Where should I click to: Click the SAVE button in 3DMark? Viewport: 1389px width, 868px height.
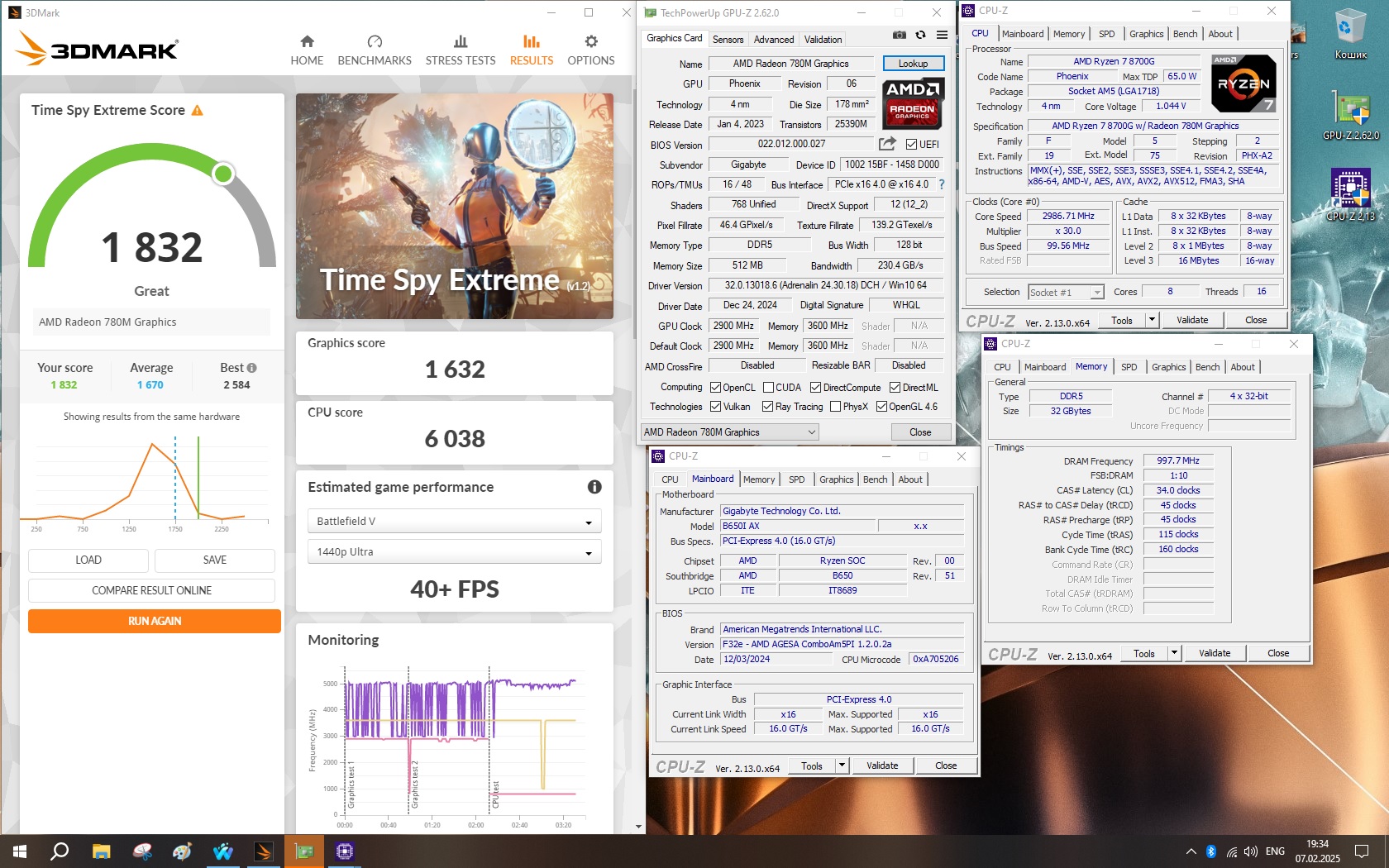[215, 560]
